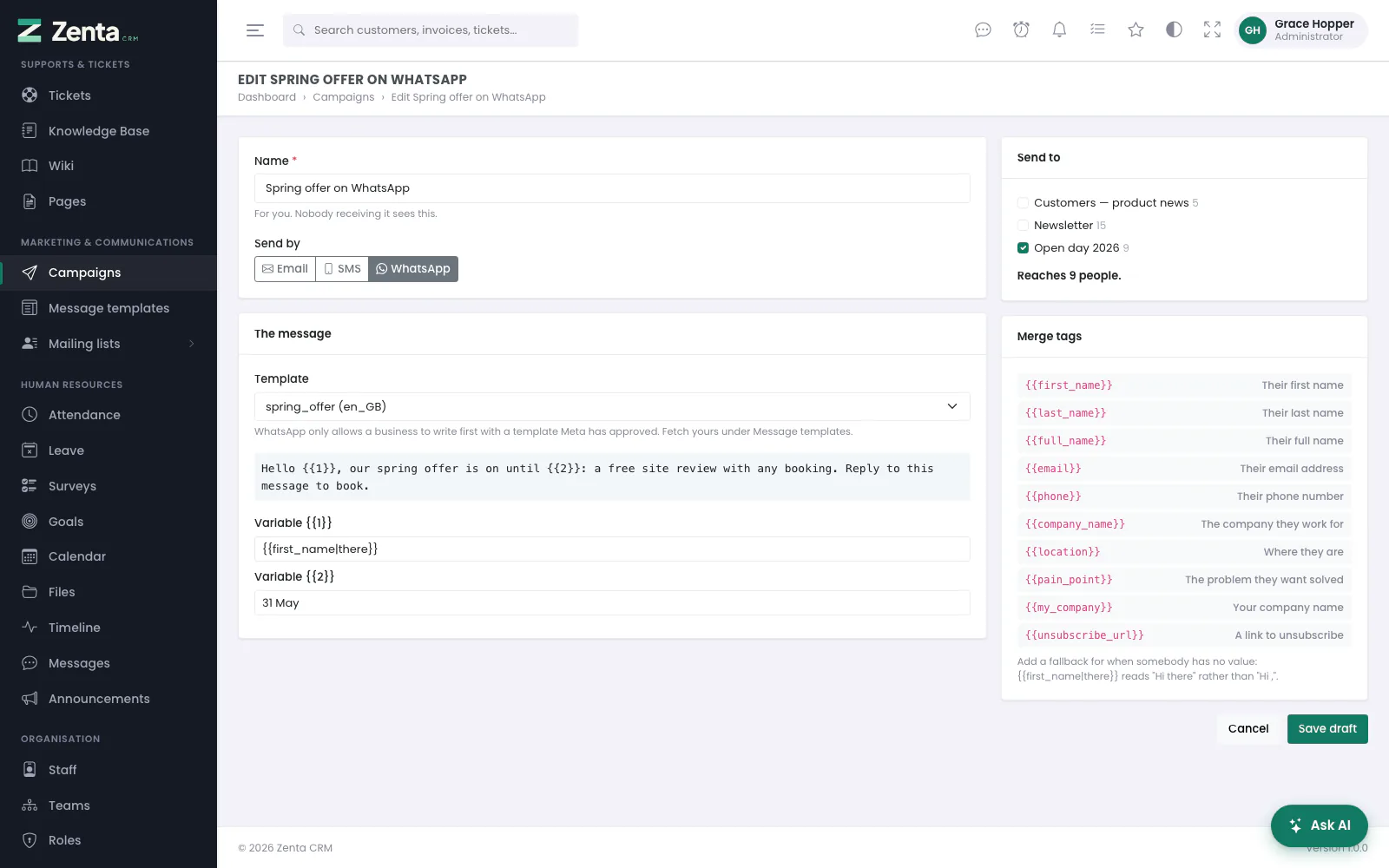Open the Teams page
Image resolution: width=1389 pixels, height=868 pixels.
click(109, 806)
